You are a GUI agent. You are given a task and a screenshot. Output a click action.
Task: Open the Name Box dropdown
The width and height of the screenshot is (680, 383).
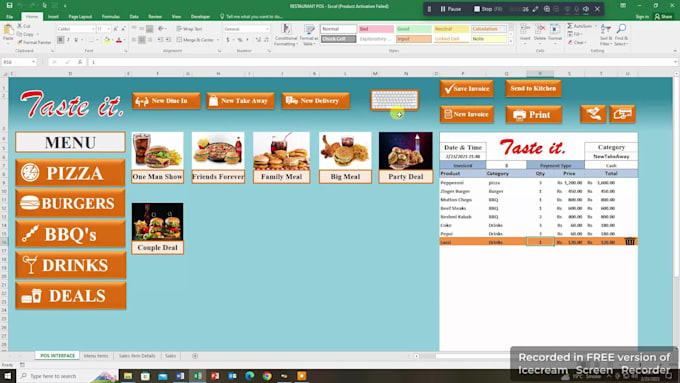click(33, 62)
